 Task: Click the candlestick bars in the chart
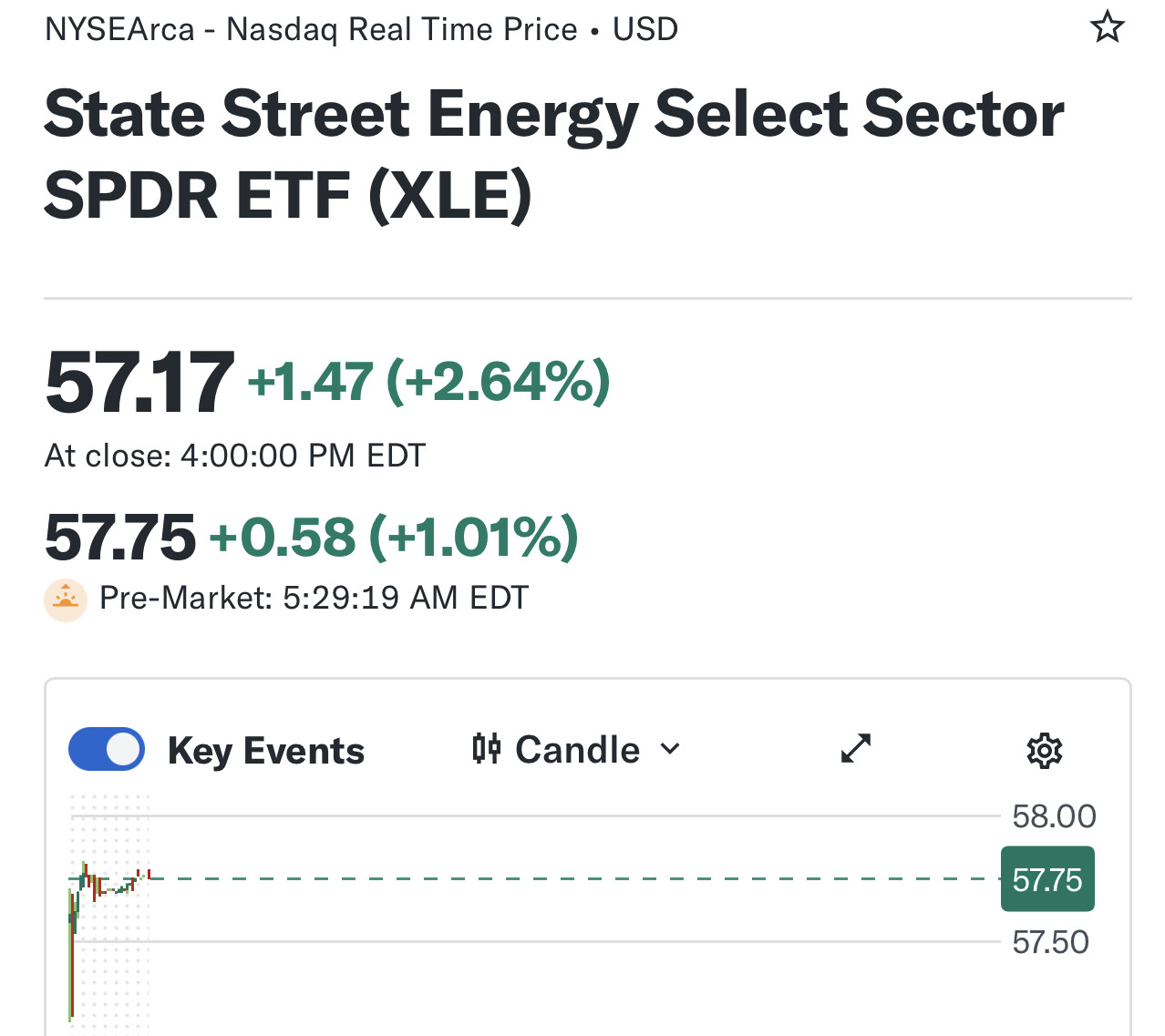[x=108, y=939]
